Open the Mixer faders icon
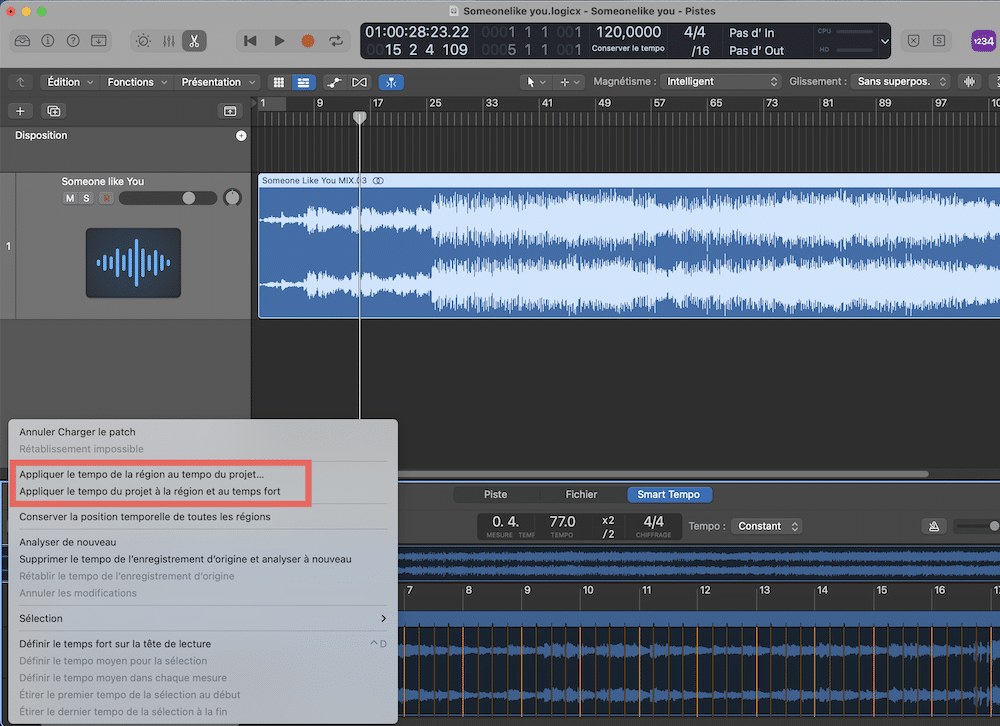This screenshot has width=1000, height=726. click(169, 41)
